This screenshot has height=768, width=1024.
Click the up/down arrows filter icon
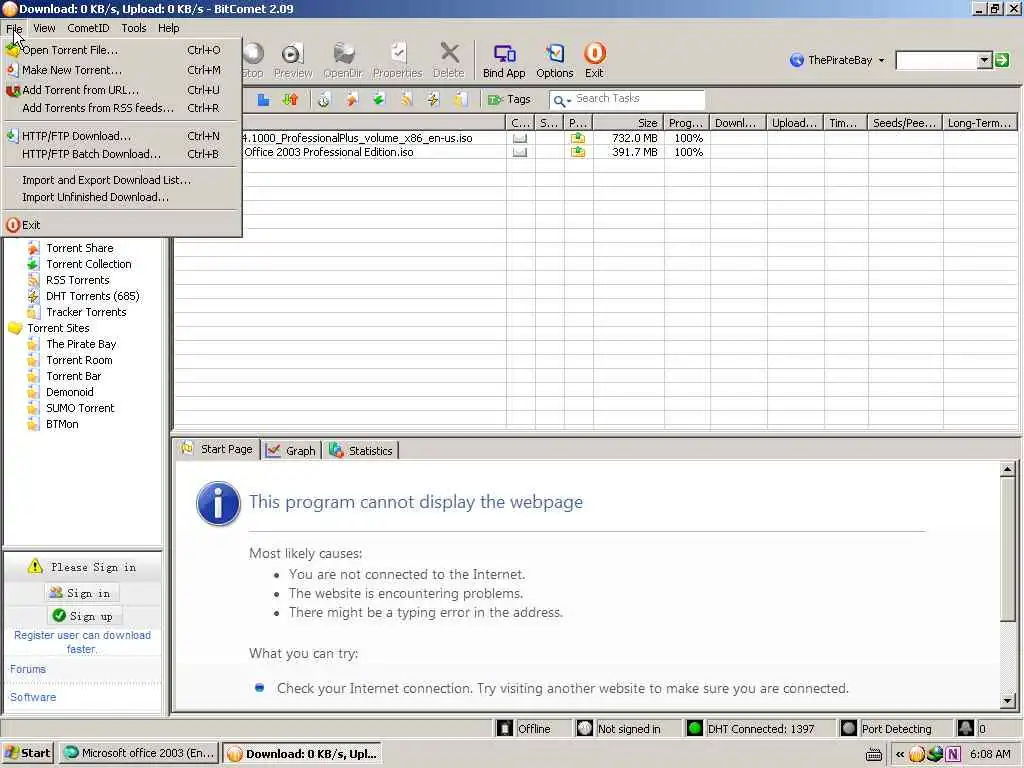(x=290, y=99)
